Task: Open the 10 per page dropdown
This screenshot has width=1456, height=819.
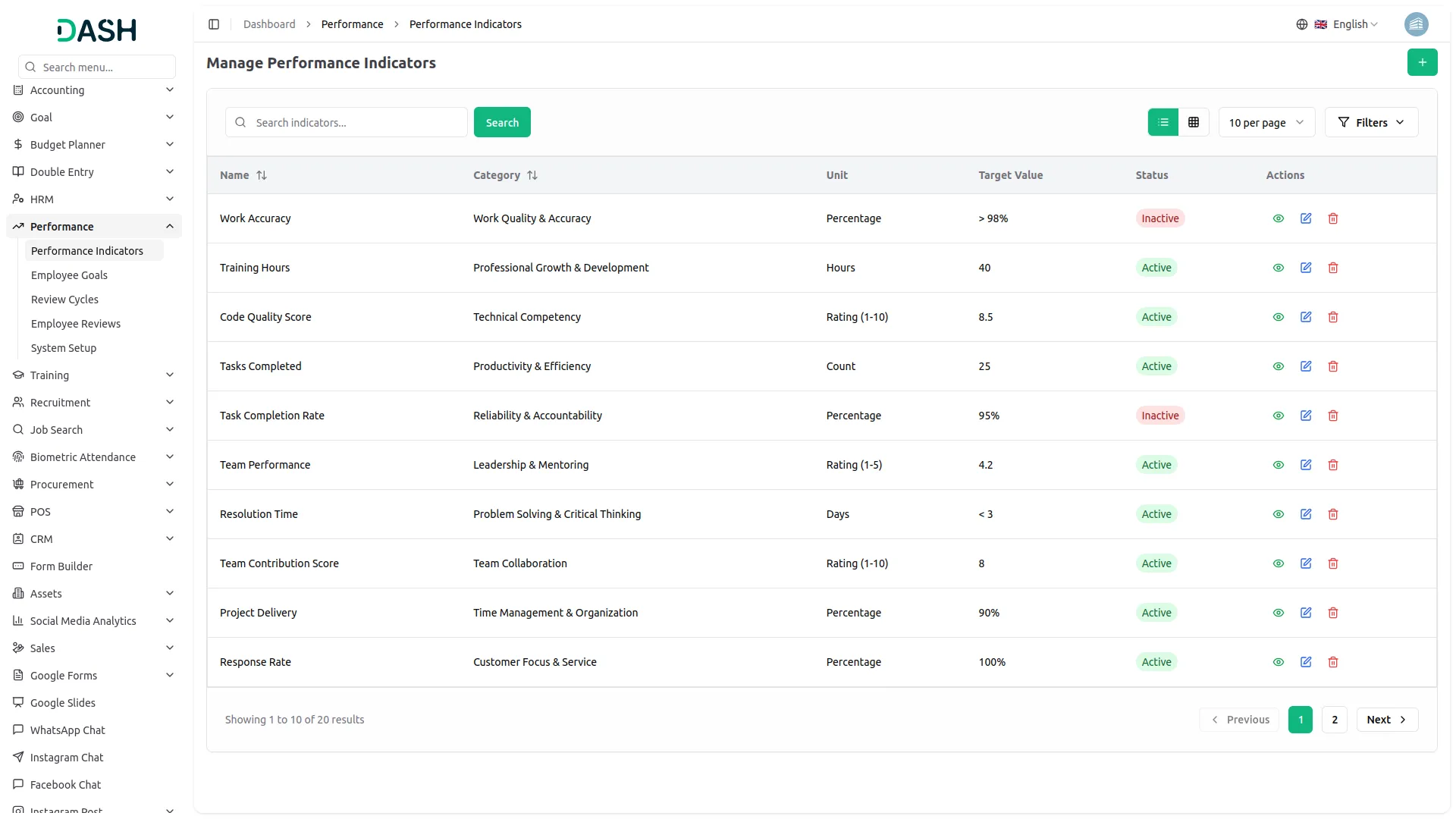Action: point(1266,122)
